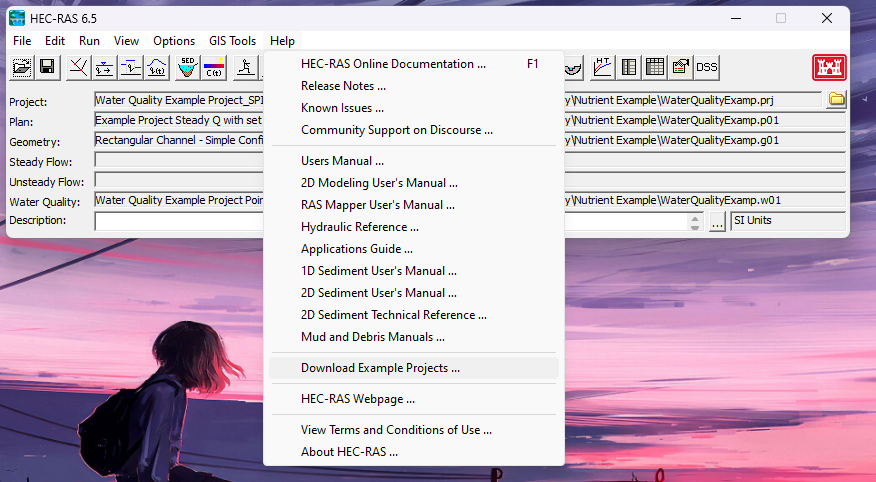
Task: Open the Geometric Data editor icon
Action: coord(78,68)
